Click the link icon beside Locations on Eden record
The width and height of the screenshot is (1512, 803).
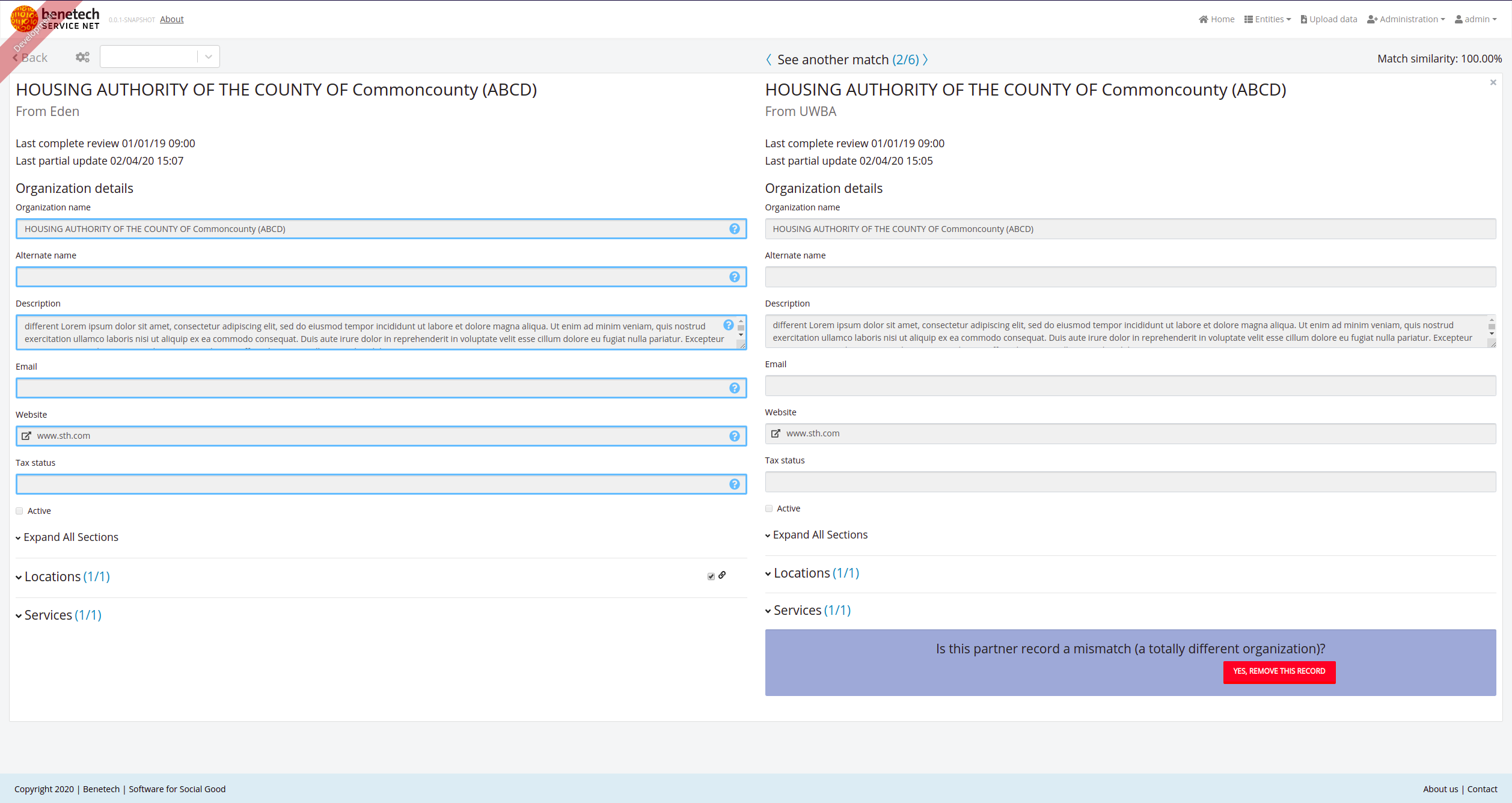point(723,575)
